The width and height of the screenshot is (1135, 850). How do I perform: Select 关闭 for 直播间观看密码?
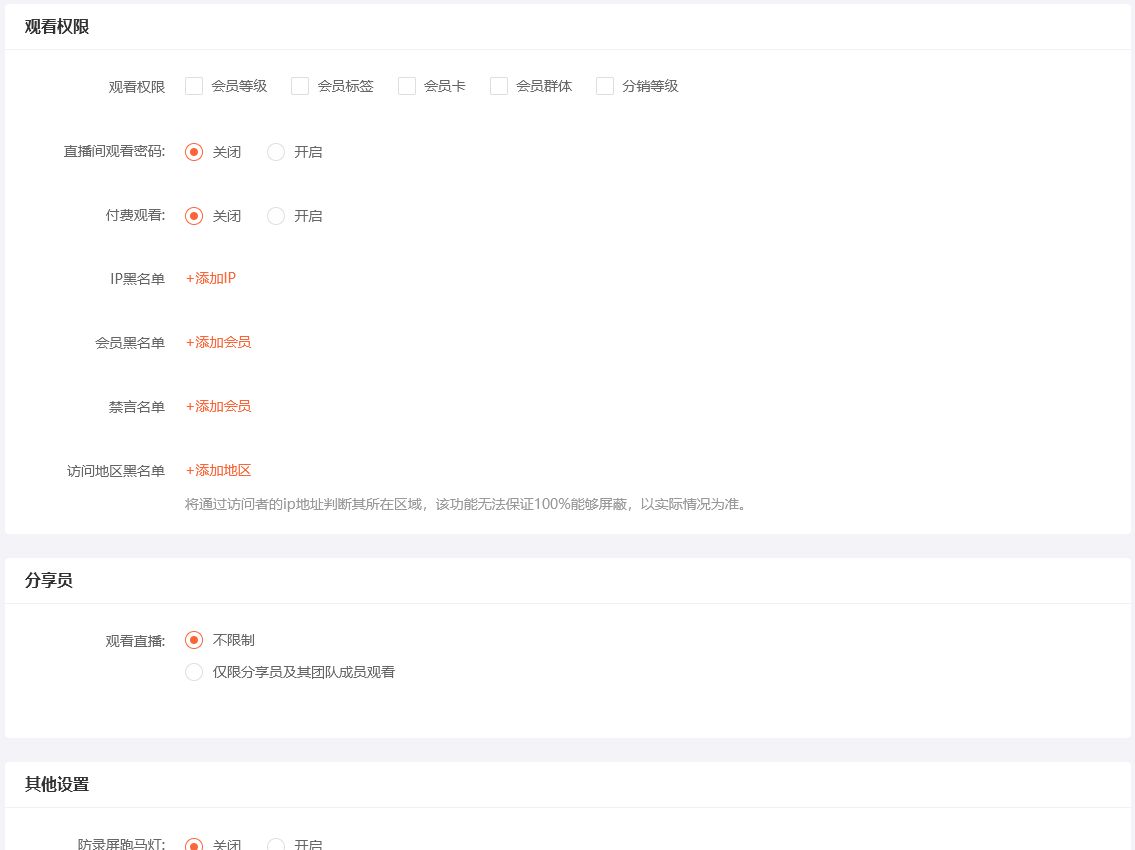click(194, 152)
